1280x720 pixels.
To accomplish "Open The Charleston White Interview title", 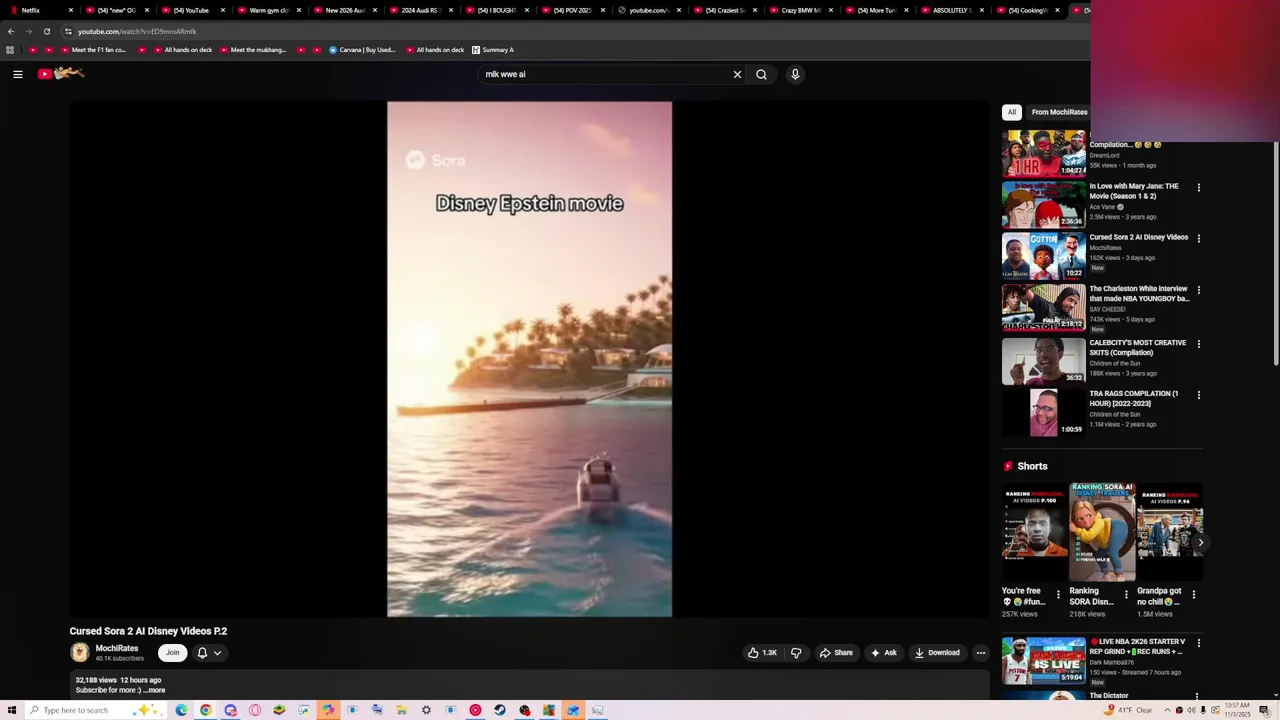I will click(1139, 293).
